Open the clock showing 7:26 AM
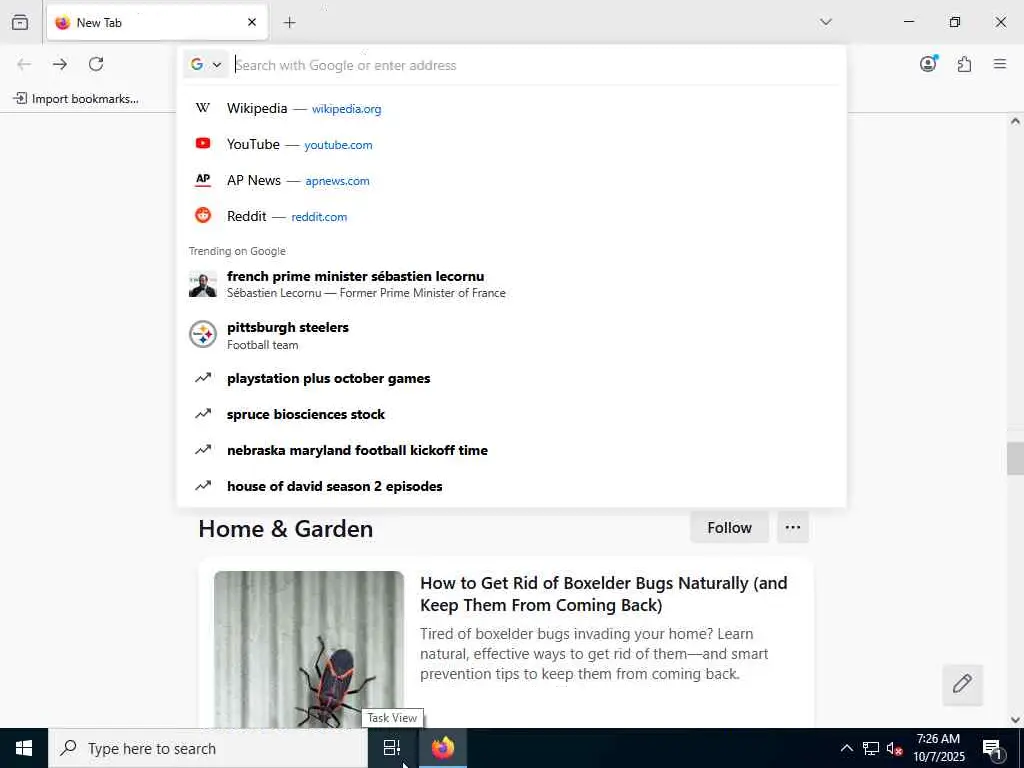This screenshot has width=1024, height=768. pos(938,748)
